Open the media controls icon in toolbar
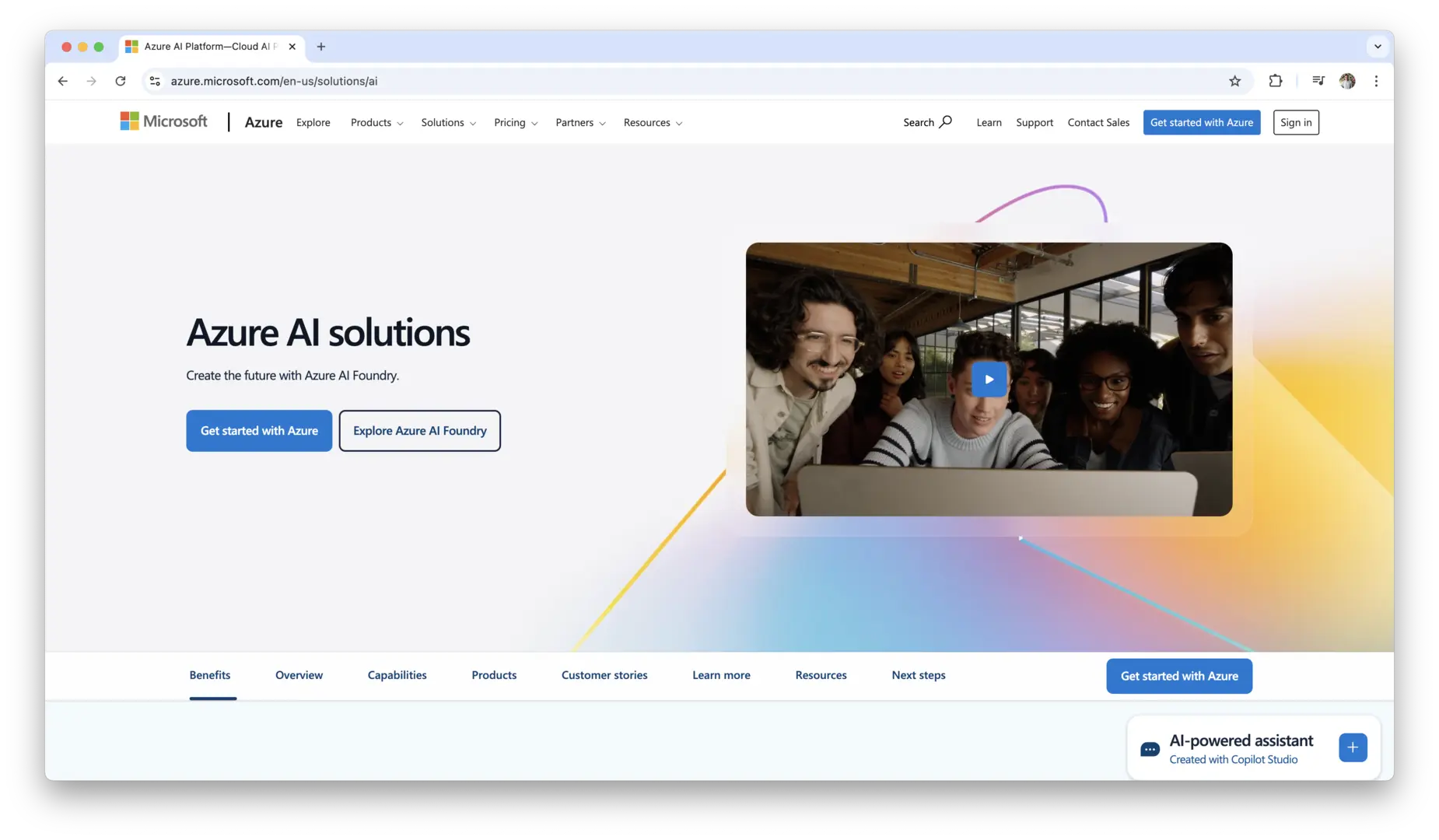1439x840 pixels. coord(1318,81)
